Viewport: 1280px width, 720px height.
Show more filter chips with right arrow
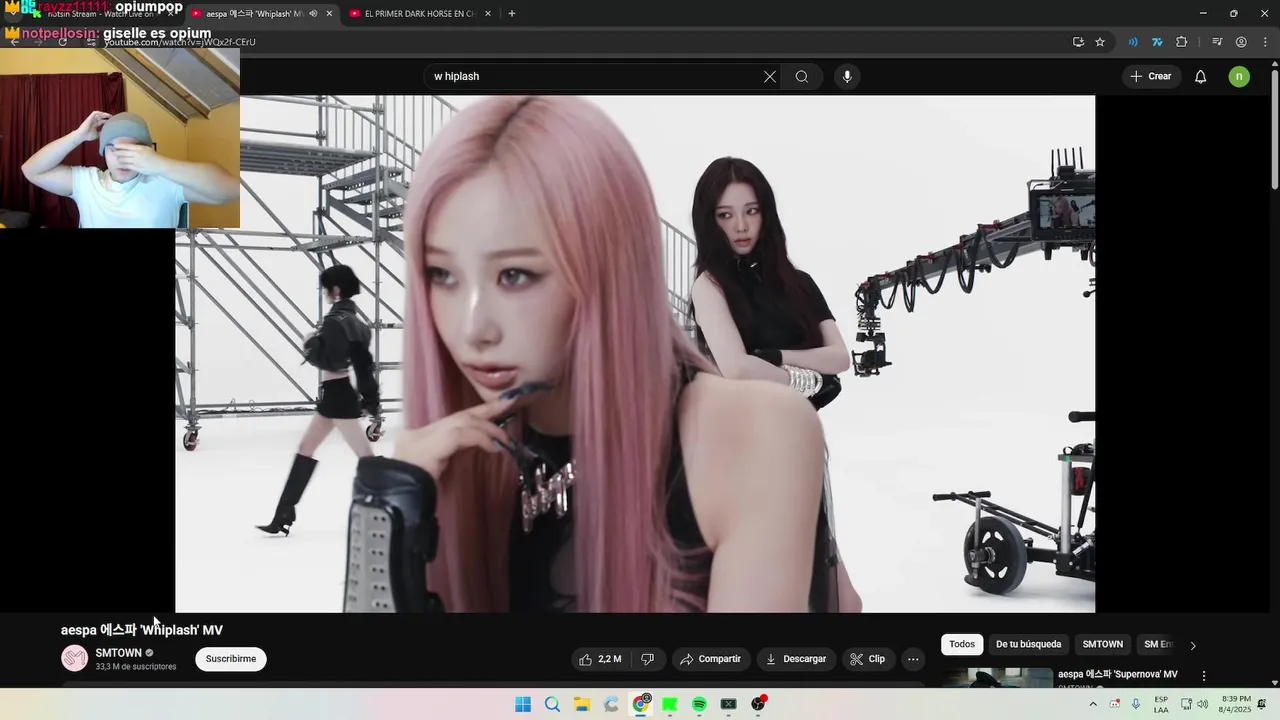pos(1192,645)
